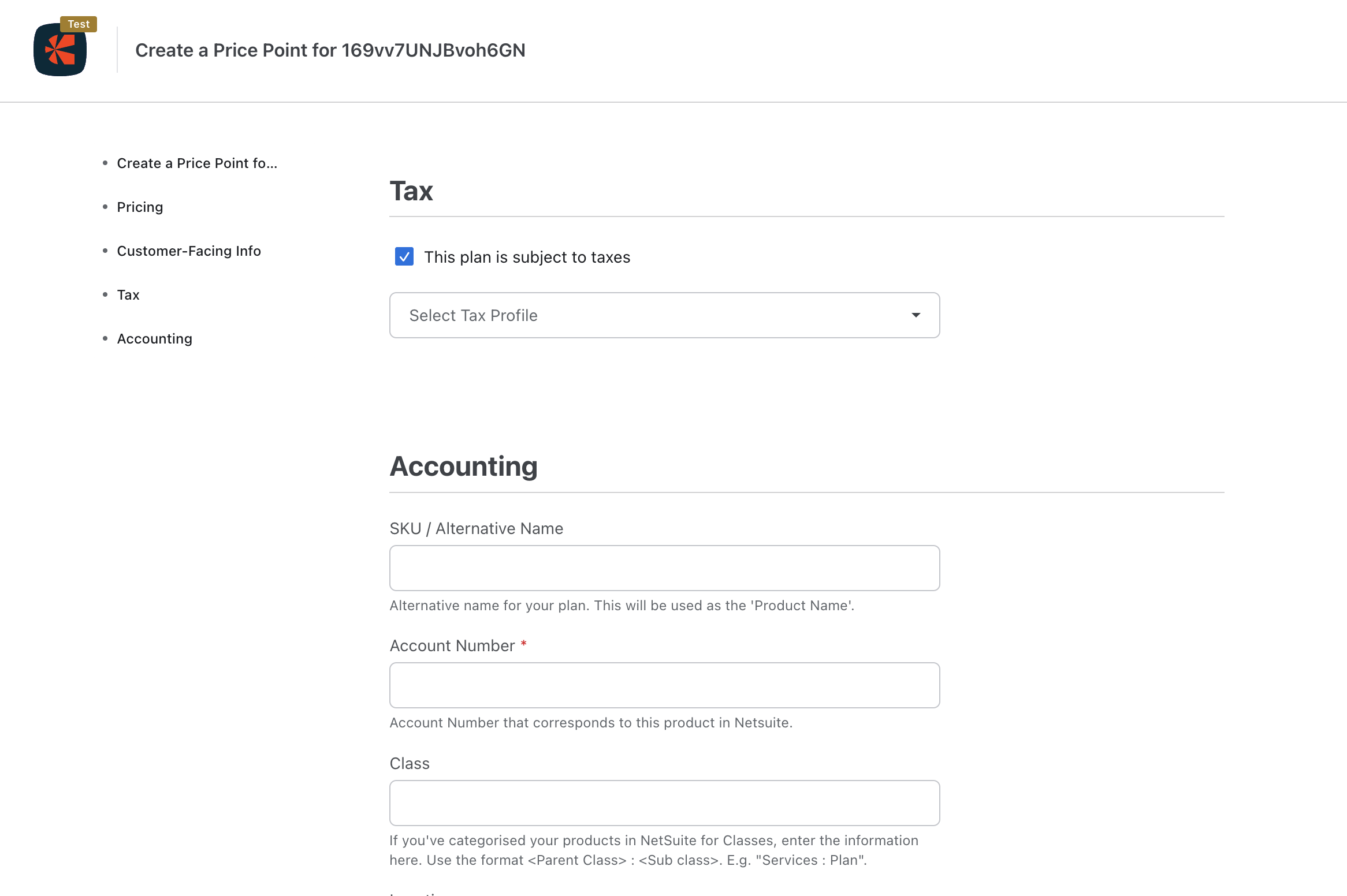Click the 'Account Number' field label
Viewport: 1347px width, 896px height.
(x=452, y=646)
